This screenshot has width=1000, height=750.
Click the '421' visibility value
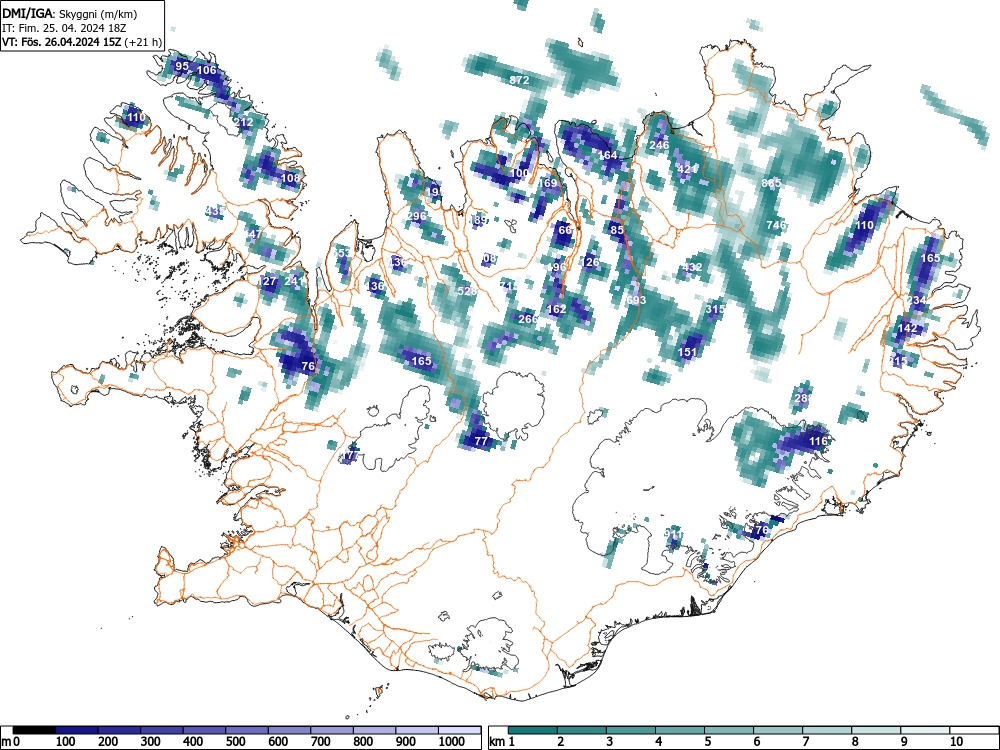pos(687,169)
